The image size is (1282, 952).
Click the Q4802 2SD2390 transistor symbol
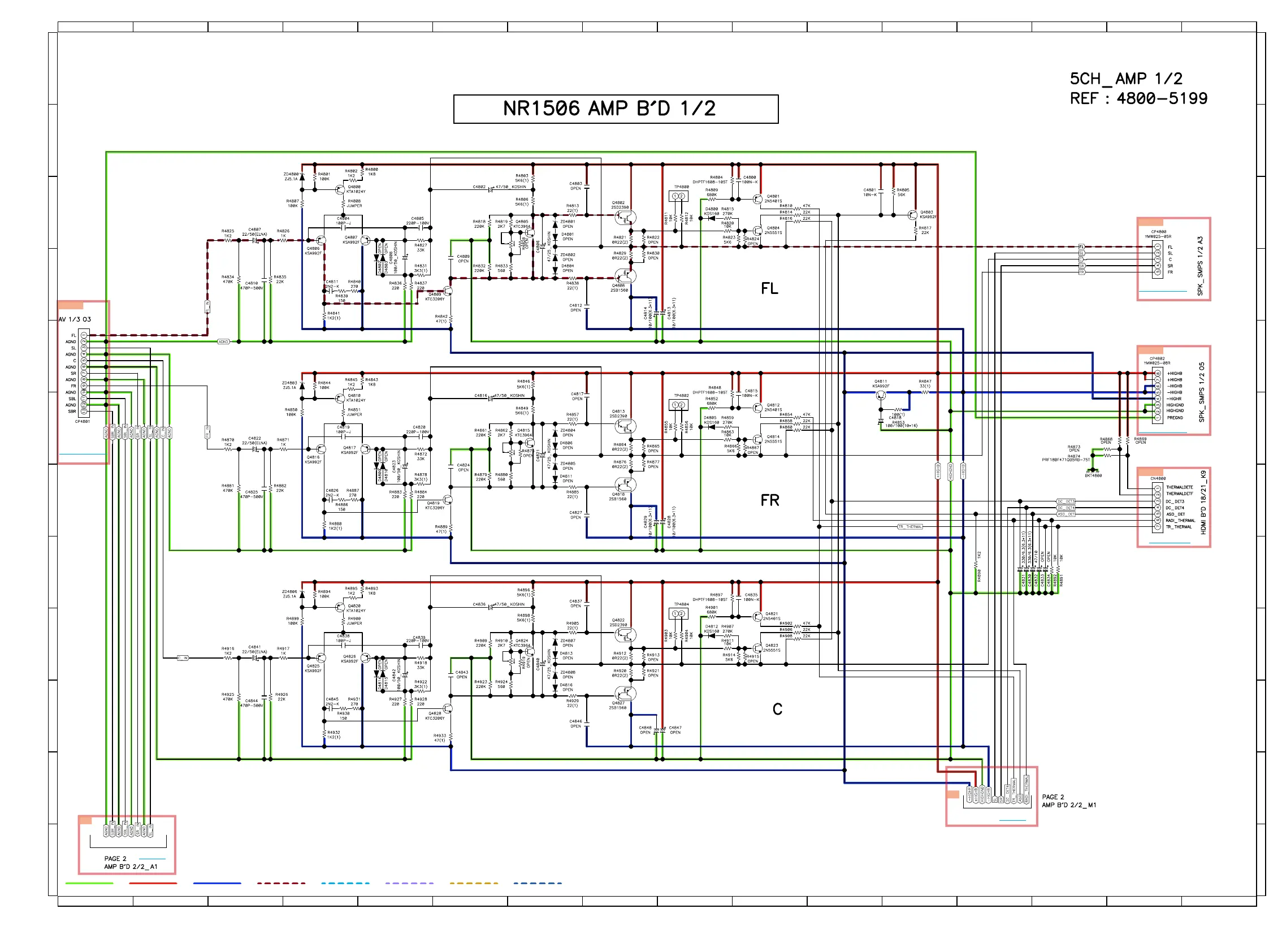pos(626,217)
